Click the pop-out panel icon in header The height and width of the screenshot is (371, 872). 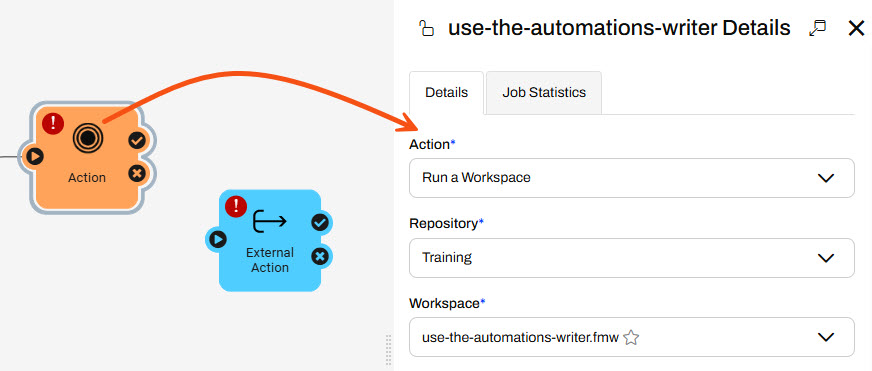coord(817,29)
